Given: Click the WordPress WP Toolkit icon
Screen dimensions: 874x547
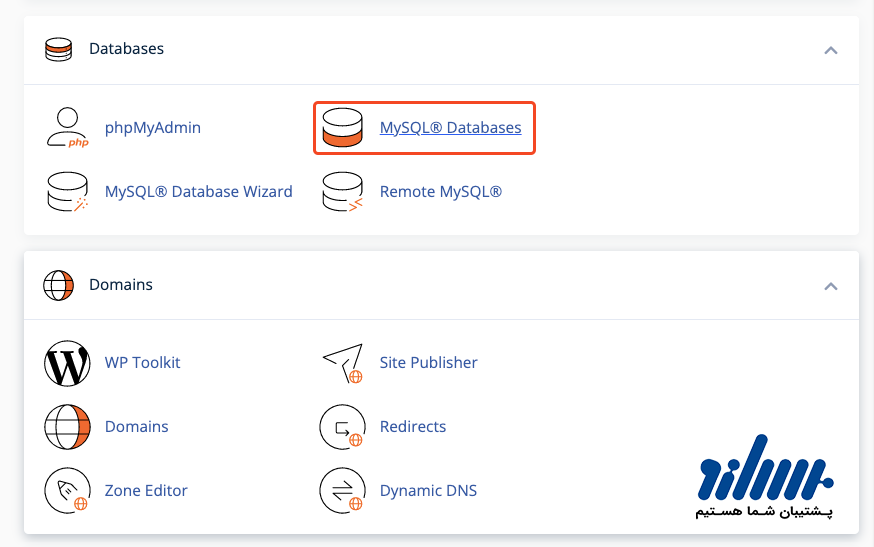Looking at the screenshot, I should click(67, 363).
